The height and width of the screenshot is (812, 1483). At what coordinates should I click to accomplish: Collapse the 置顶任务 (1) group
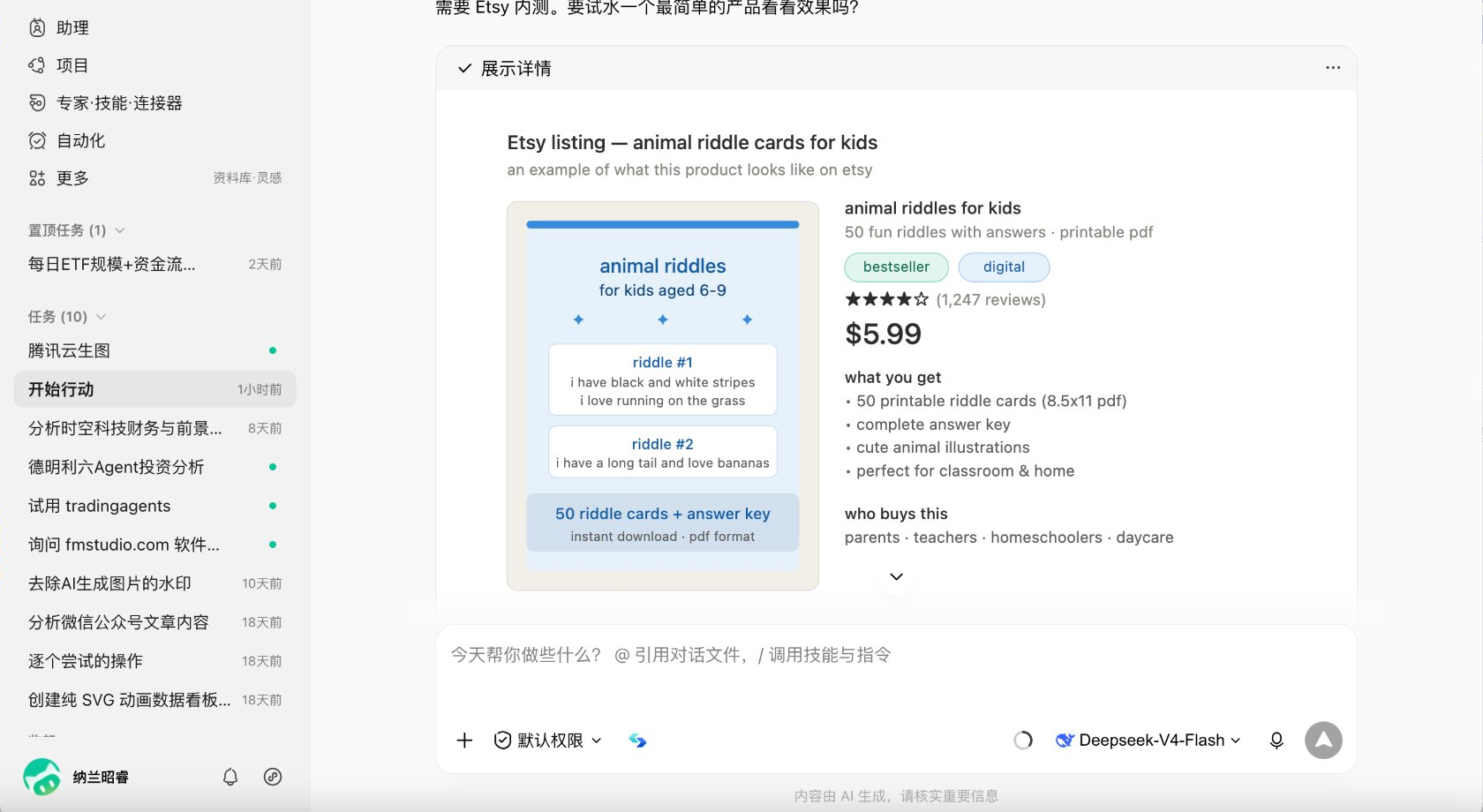[76, 230]
